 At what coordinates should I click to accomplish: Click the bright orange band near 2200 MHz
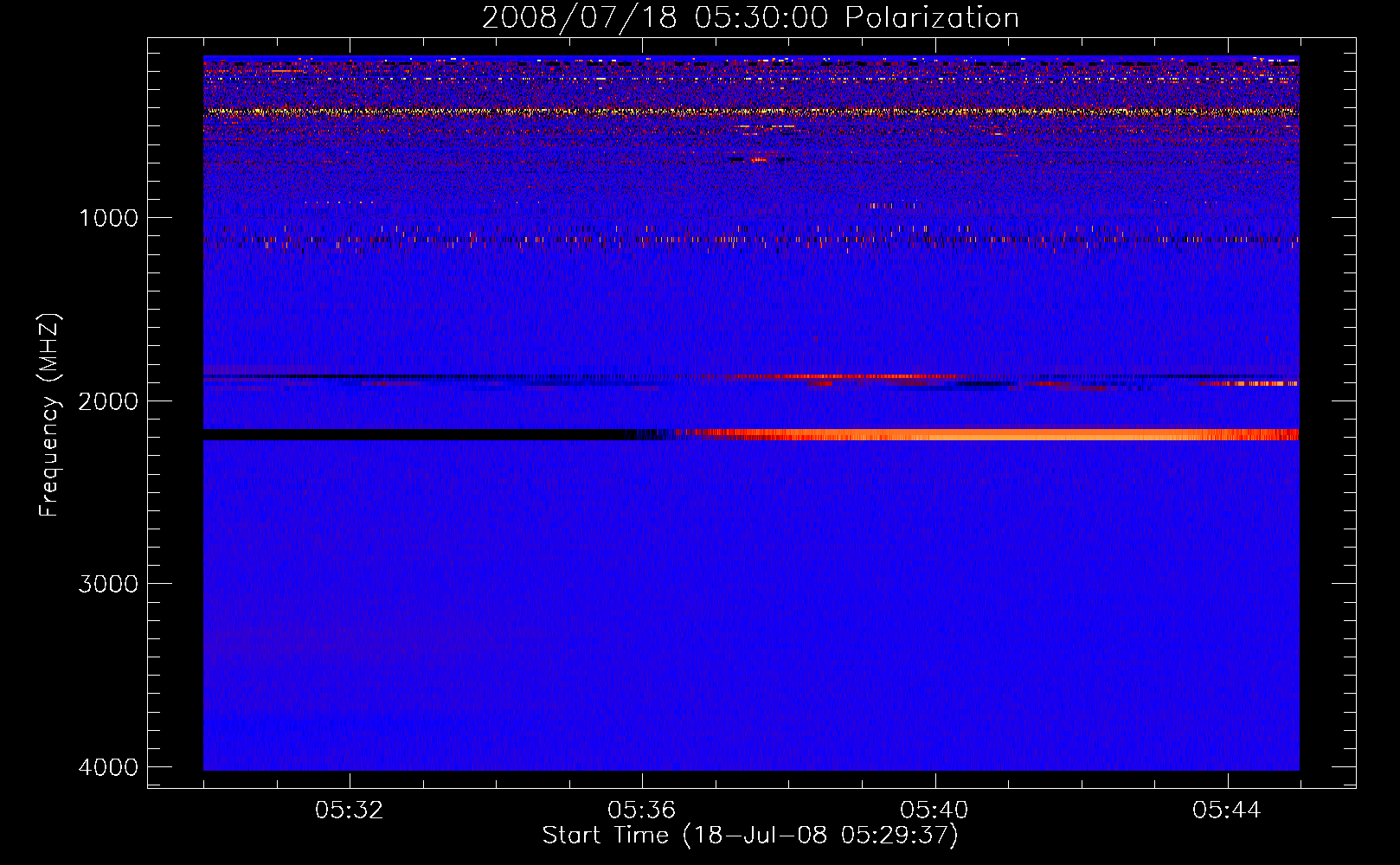coord(995,434)
